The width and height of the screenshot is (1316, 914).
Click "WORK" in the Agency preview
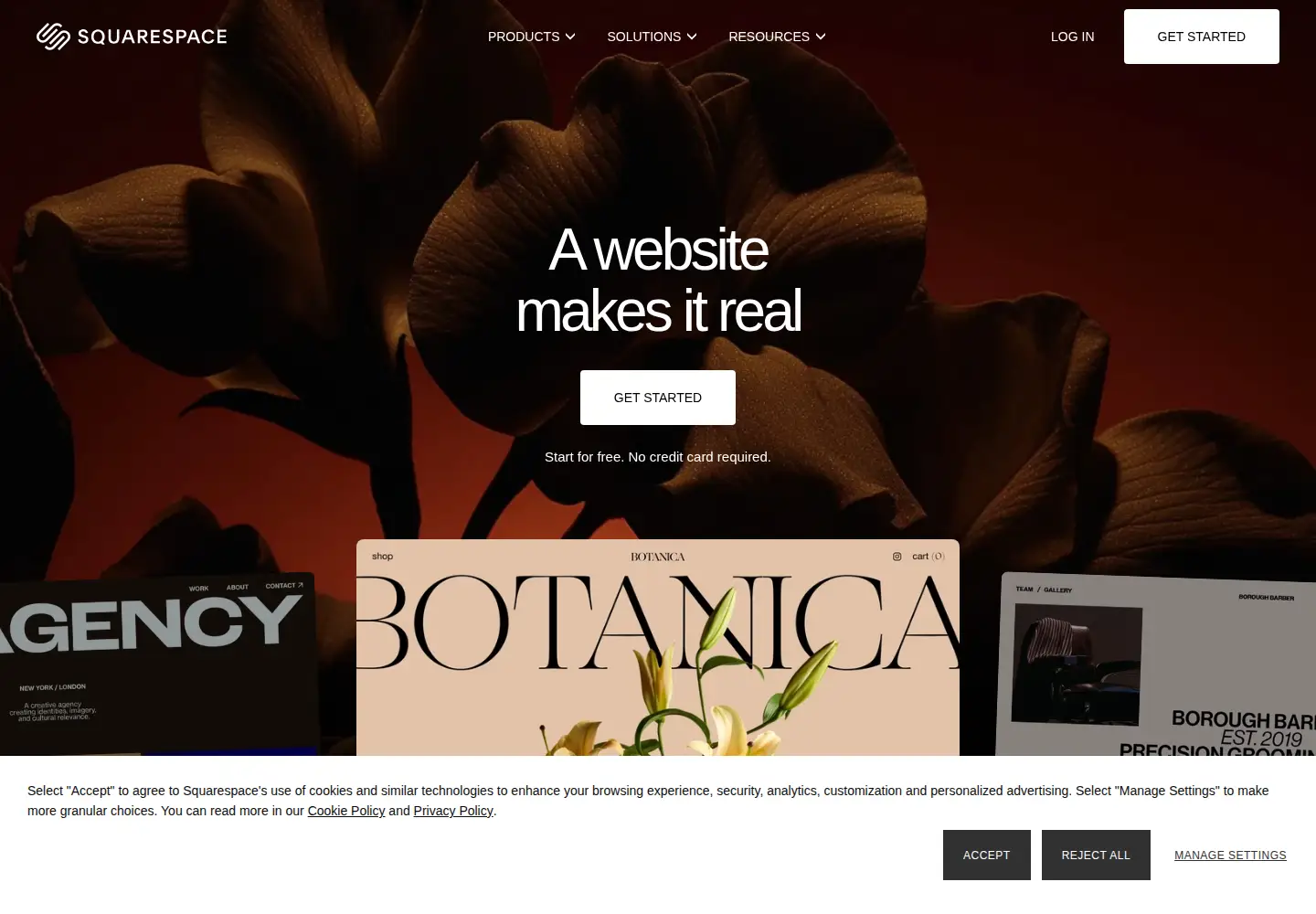pos(198,589)
